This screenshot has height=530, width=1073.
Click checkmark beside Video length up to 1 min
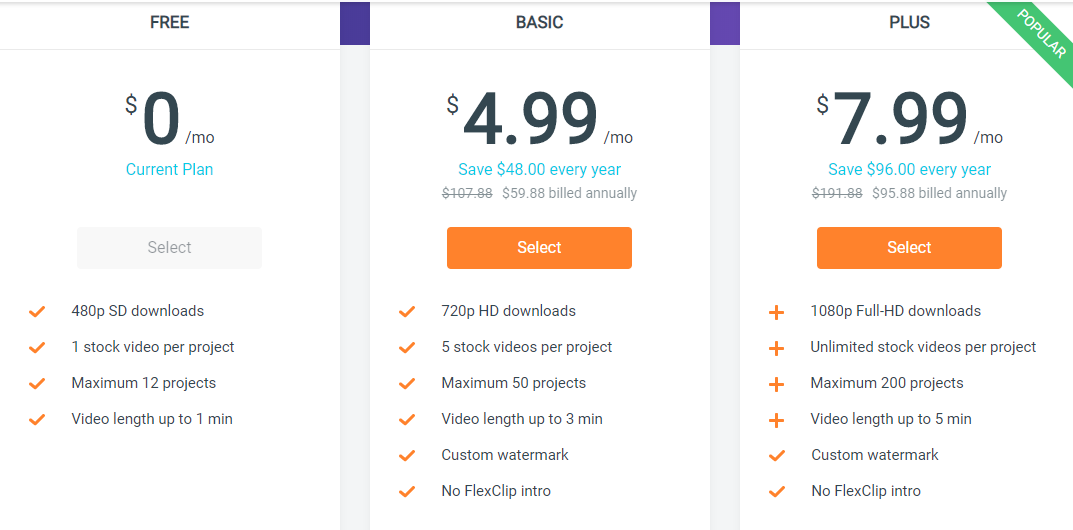pyautogui.click(x=37, y=420)
